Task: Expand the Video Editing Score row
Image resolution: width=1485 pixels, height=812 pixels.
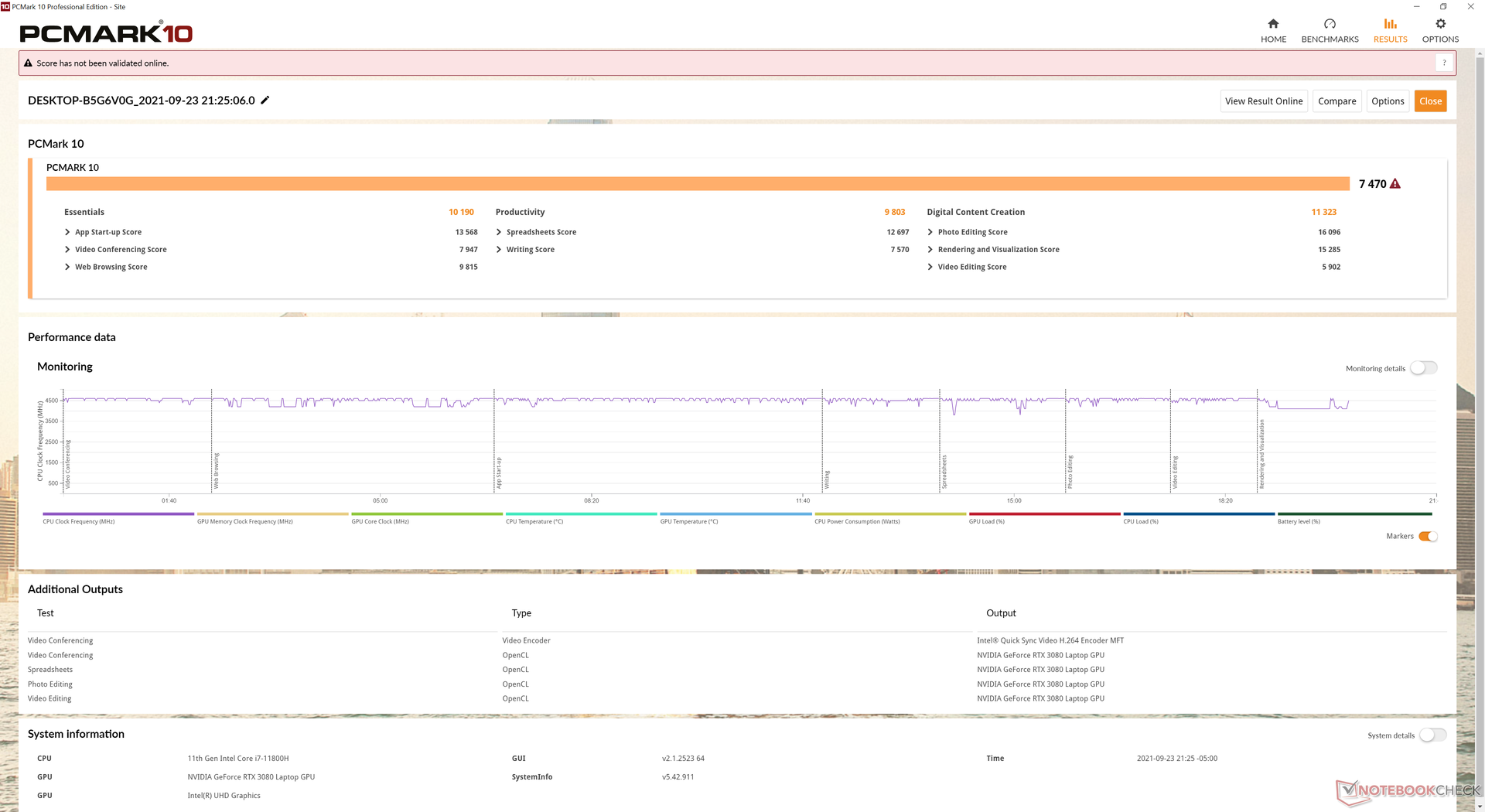Action: tap(930, 267)
